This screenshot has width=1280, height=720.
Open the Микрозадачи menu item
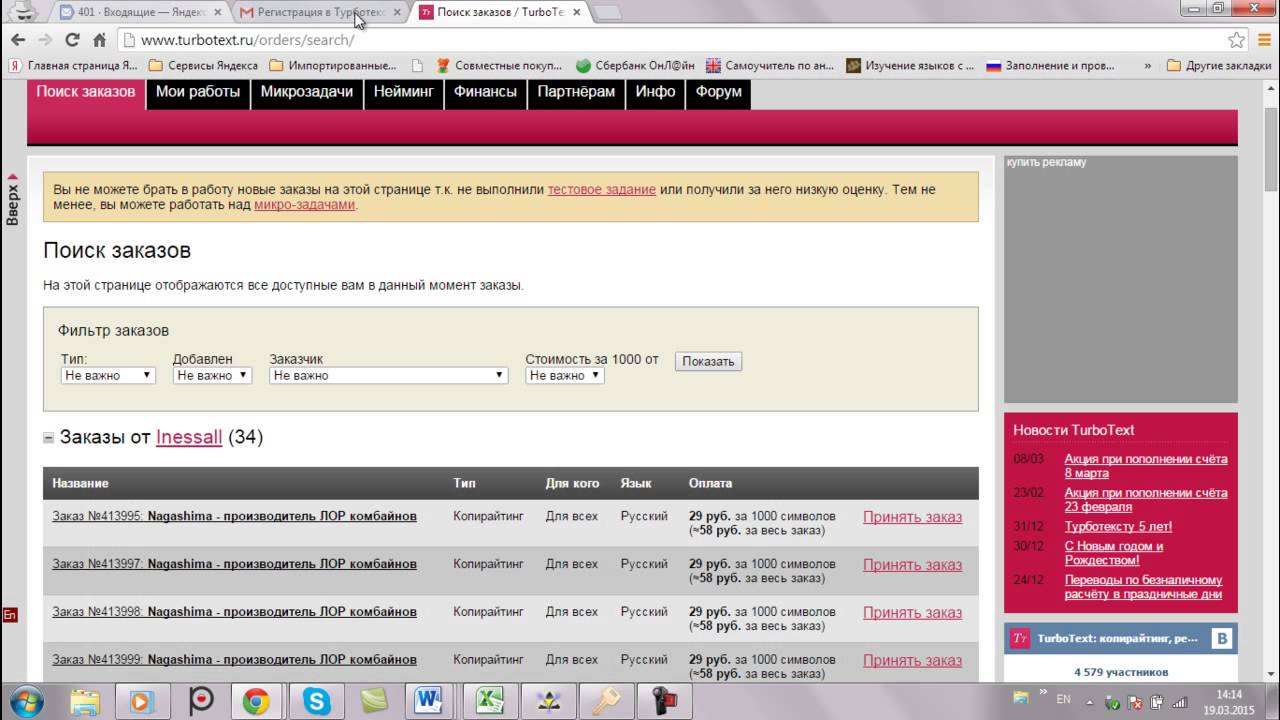coord(307,92)
